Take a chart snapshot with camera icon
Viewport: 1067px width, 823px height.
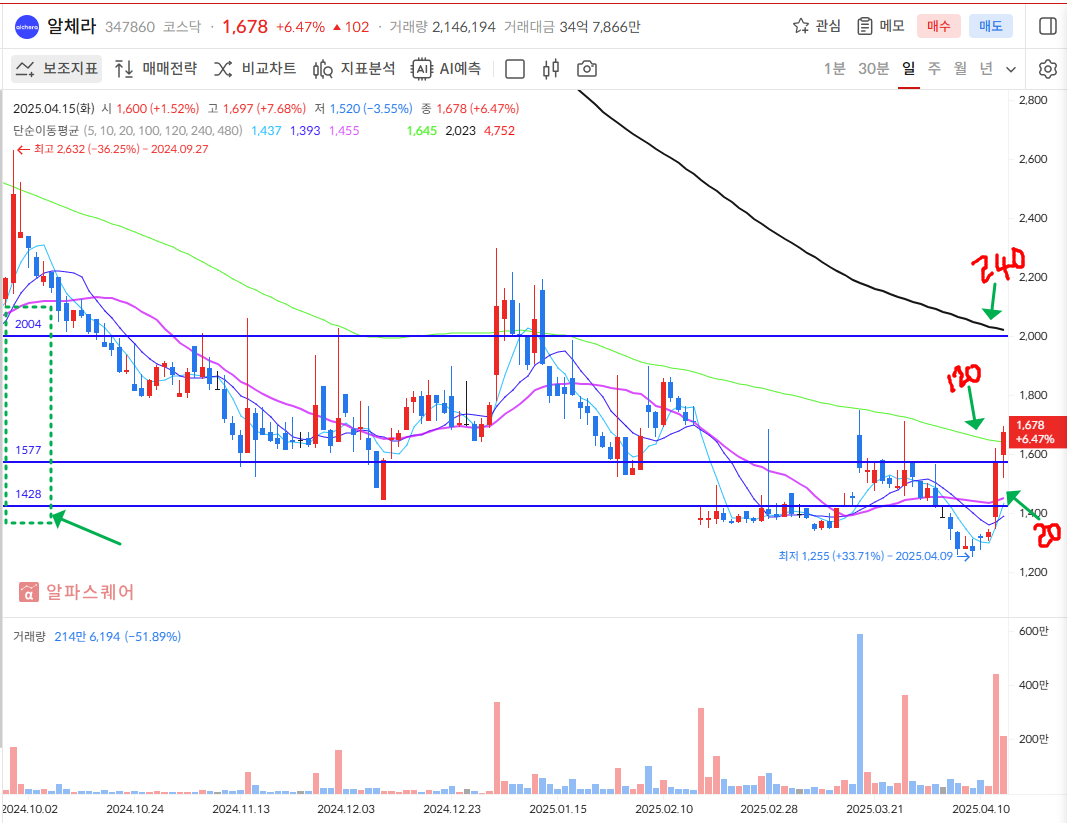tap(587, 69)
